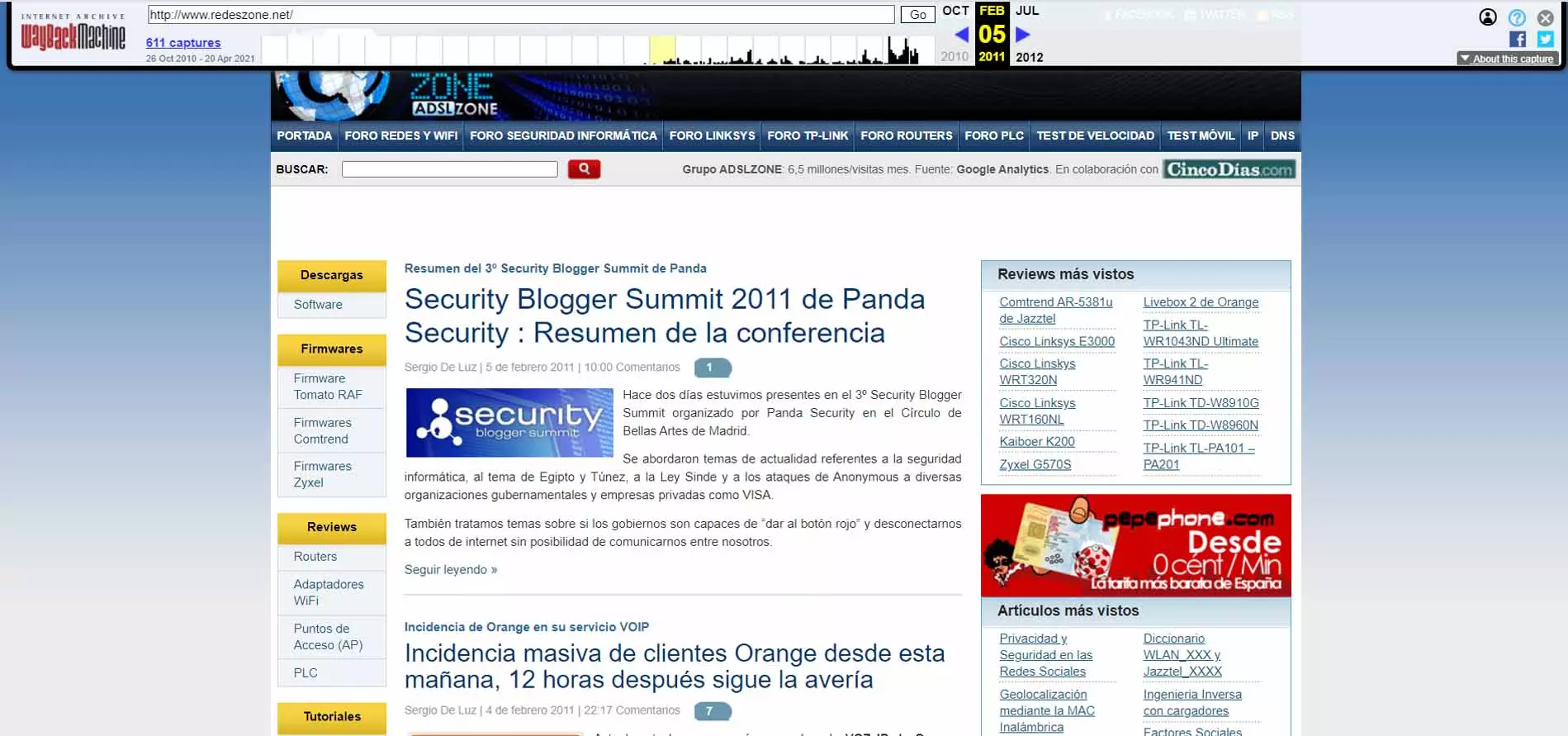Open Firmware Tomato RAF sidebar link
This screenshot has height=736, width=1568.
[328, 387]
